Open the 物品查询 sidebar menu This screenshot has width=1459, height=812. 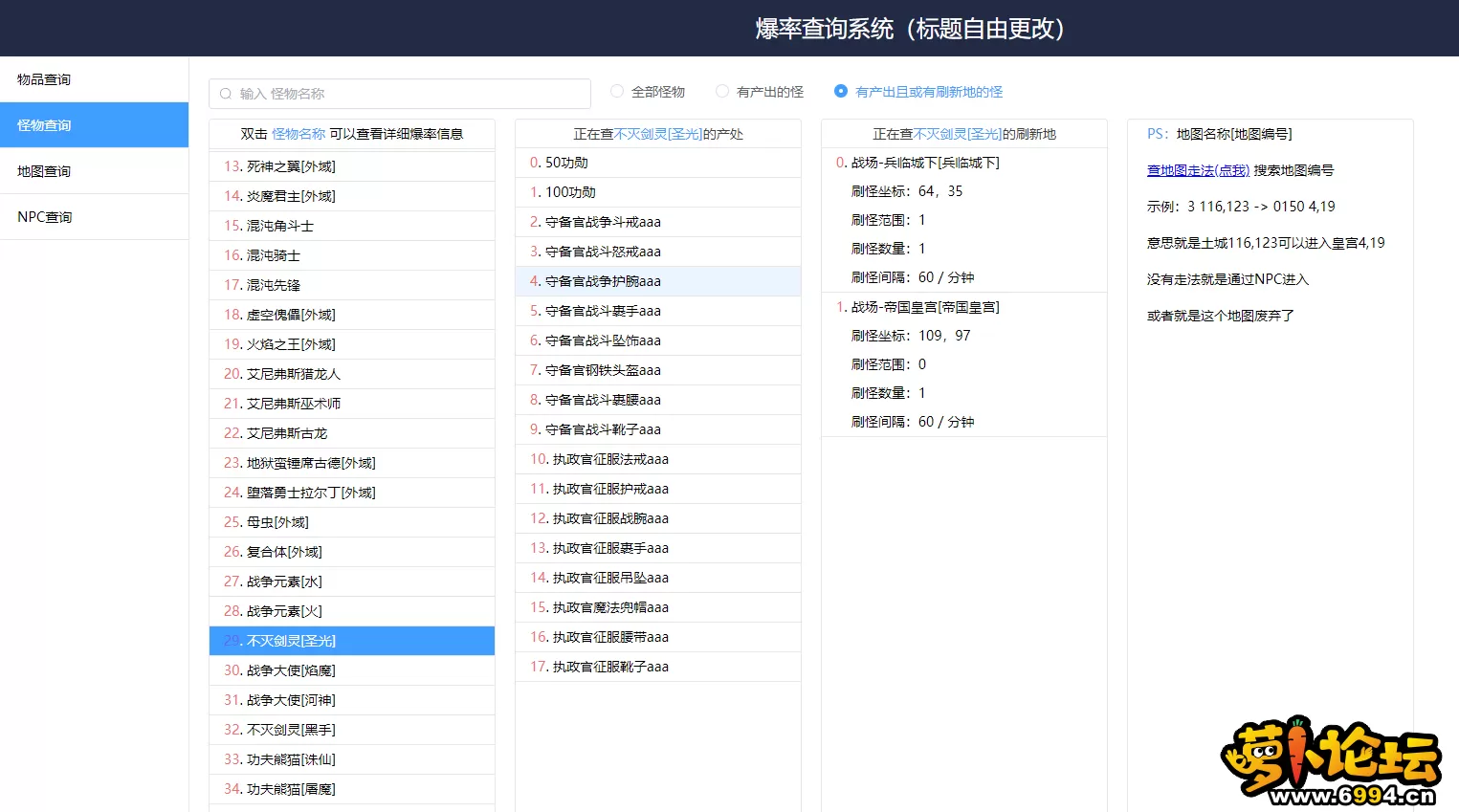pyautogui.click(x=94, y=79)
